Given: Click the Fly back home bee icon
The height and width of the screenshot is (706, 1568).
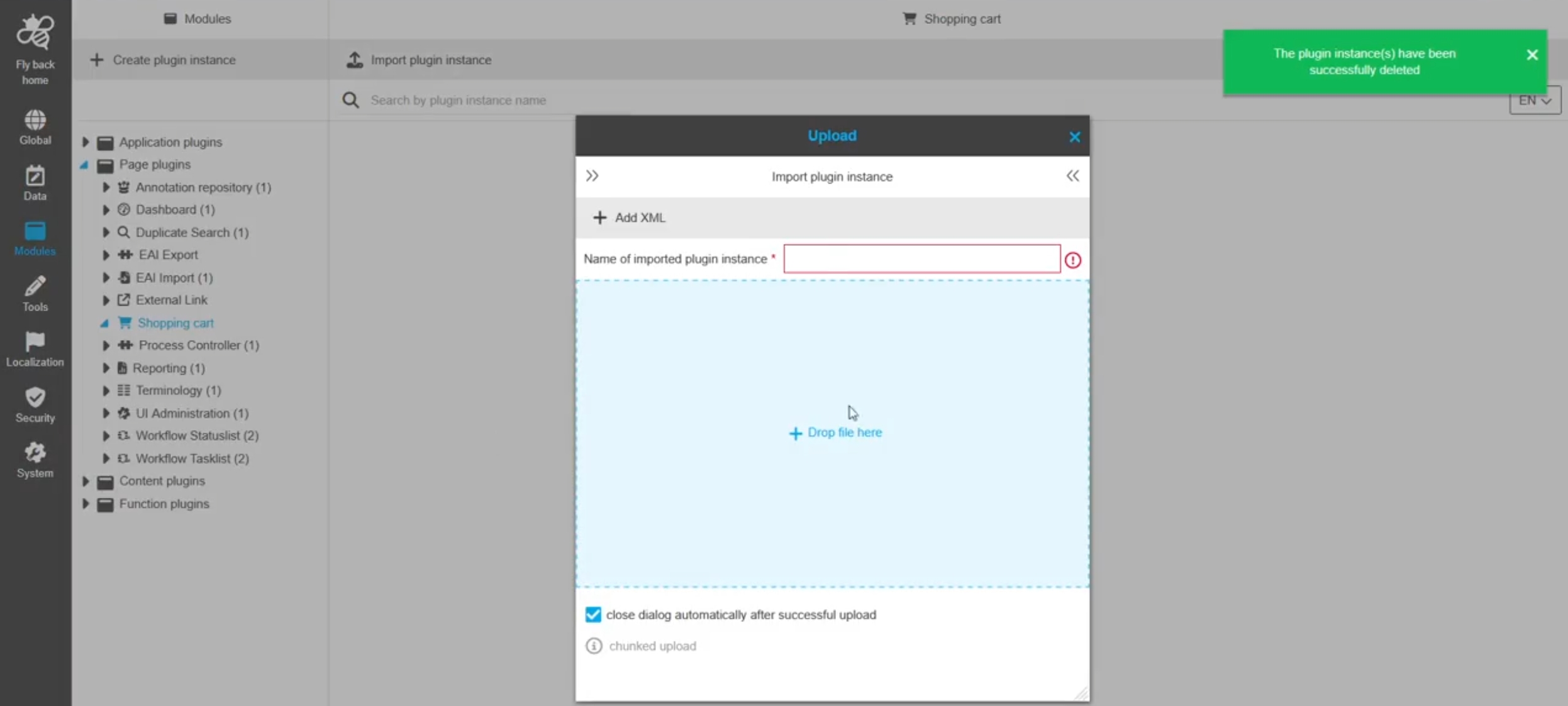Looking at the screenshot, I should coord(35,33).
